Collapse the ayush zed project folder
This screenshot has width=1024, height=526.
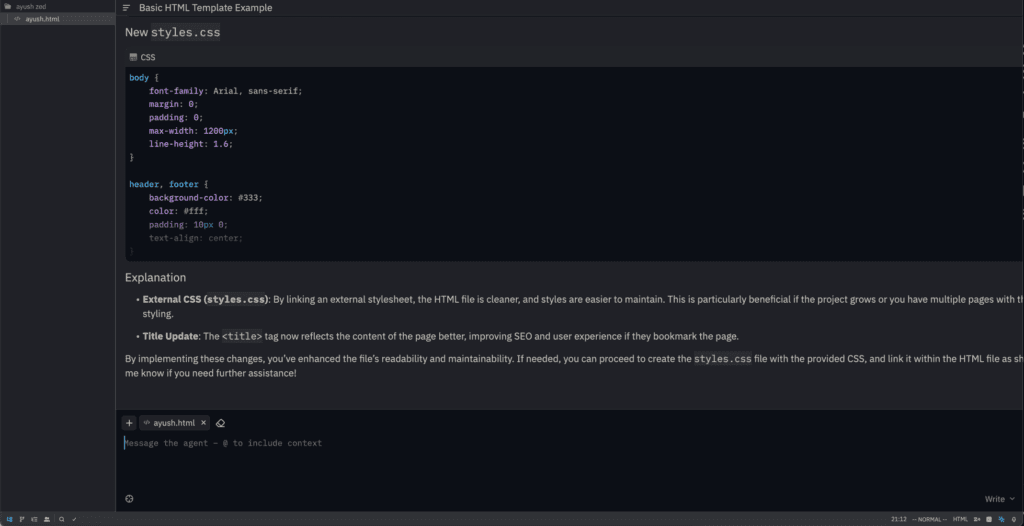click(x=30, y=7)
